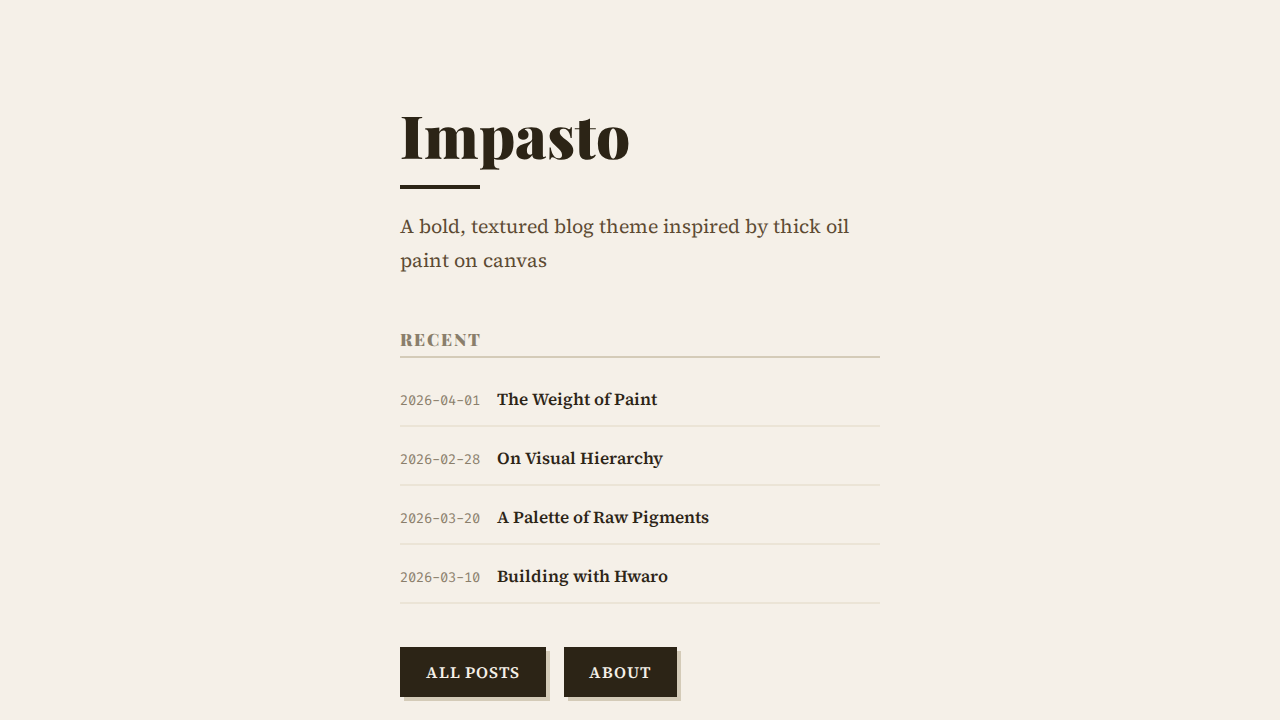Navigate home via the Impasto header
1280x720 pixels.
[515, 138]
